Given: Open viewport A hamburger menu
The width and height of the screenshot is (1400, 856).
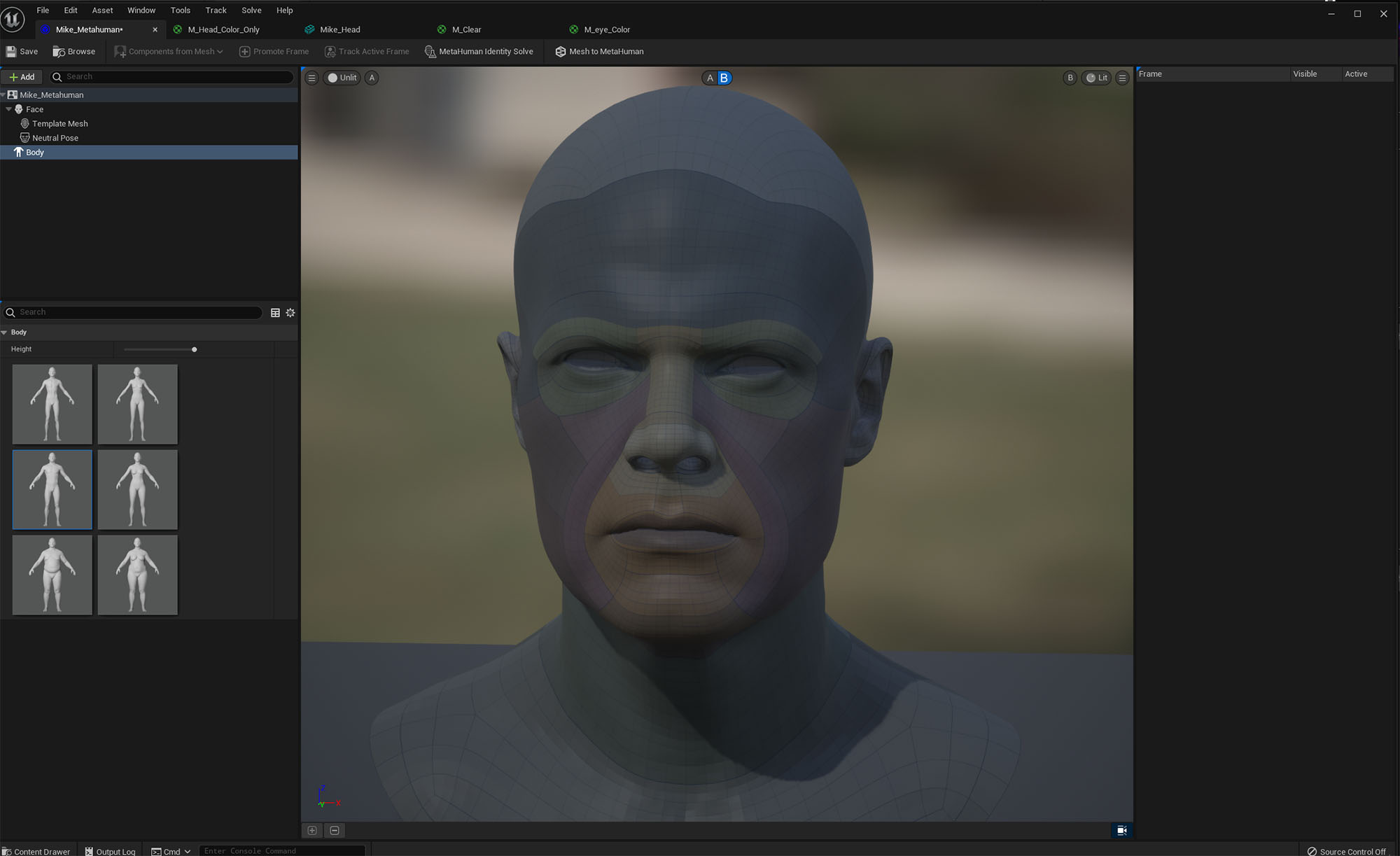Looking at the screenshot, I should tap(312, 78).
